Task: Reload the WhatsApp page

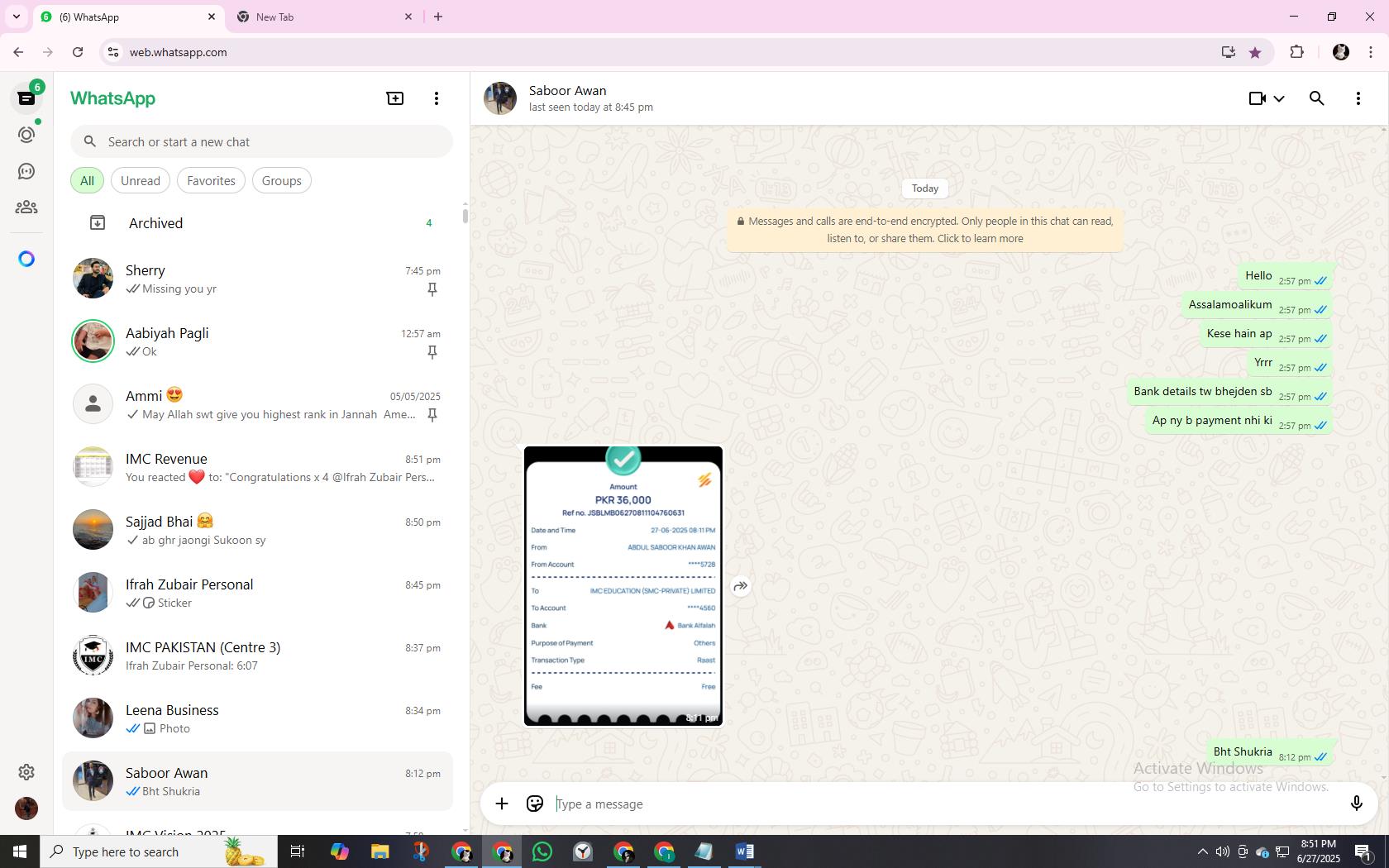Action: [78, 52]
